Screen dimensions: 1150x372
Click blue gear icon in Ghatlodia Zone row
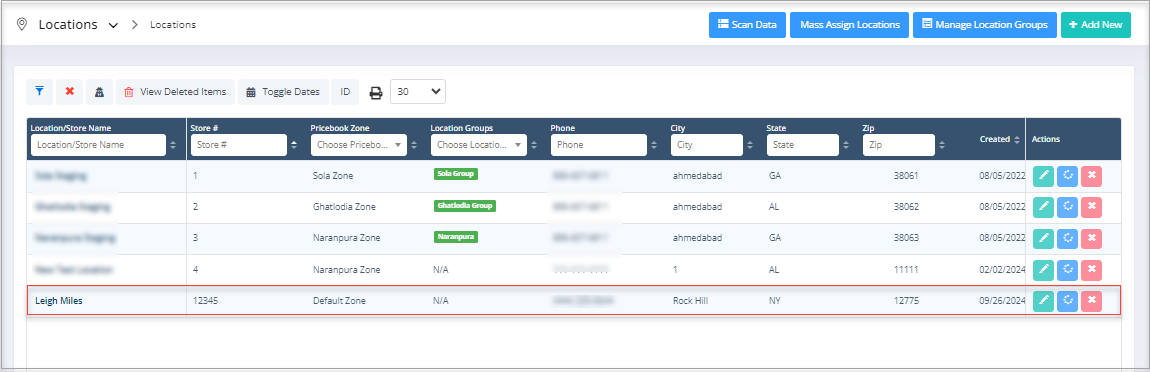1067,207
